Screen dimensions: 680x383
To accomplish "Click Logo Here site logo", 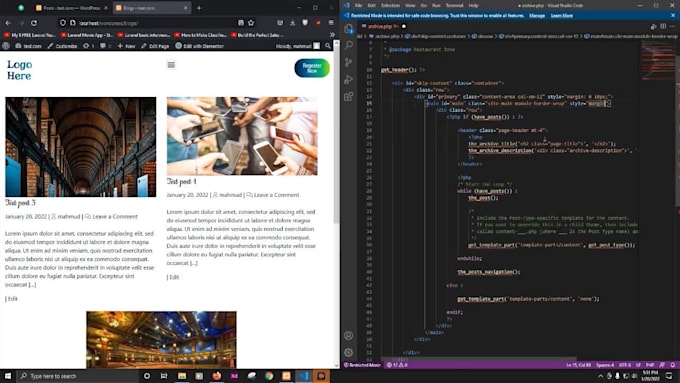I will click(x=20, y=70).
